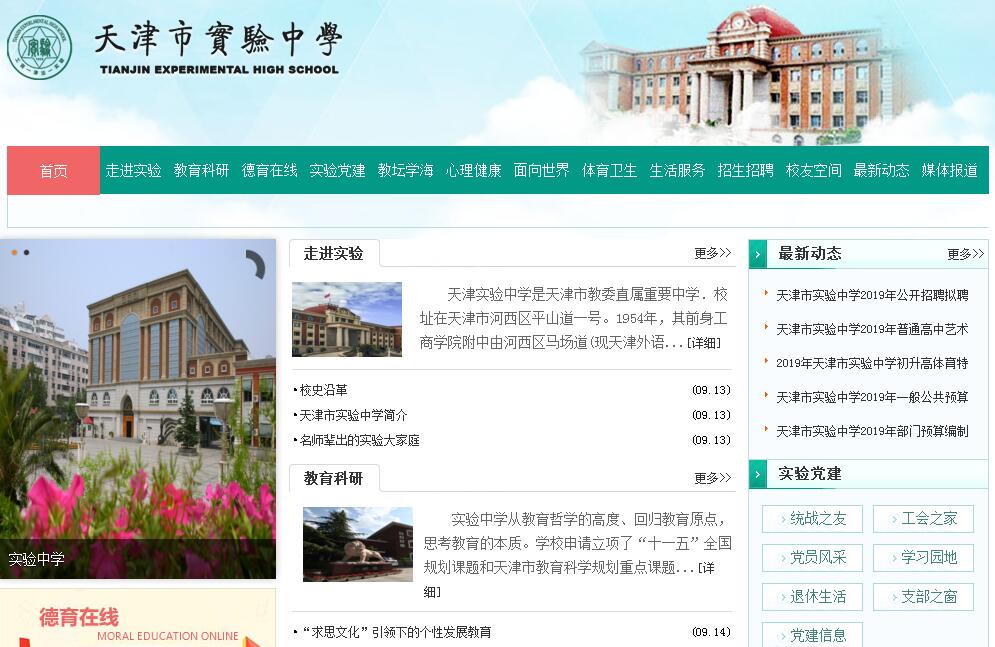Open the 工会之家 button

923,519
